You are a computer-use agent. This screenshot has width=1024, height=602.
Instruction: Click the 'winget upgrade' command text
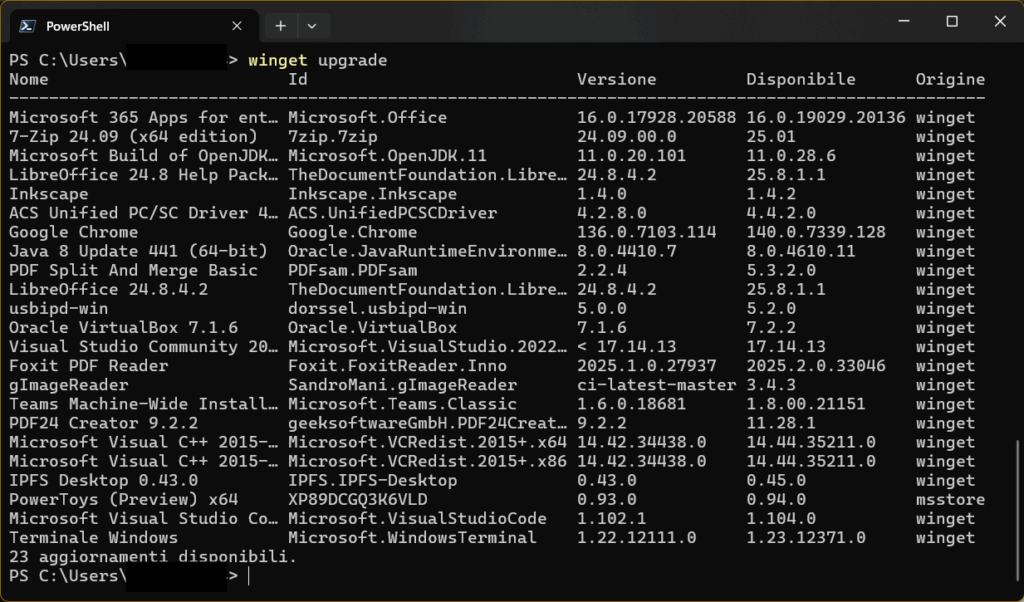click(317, 60)
